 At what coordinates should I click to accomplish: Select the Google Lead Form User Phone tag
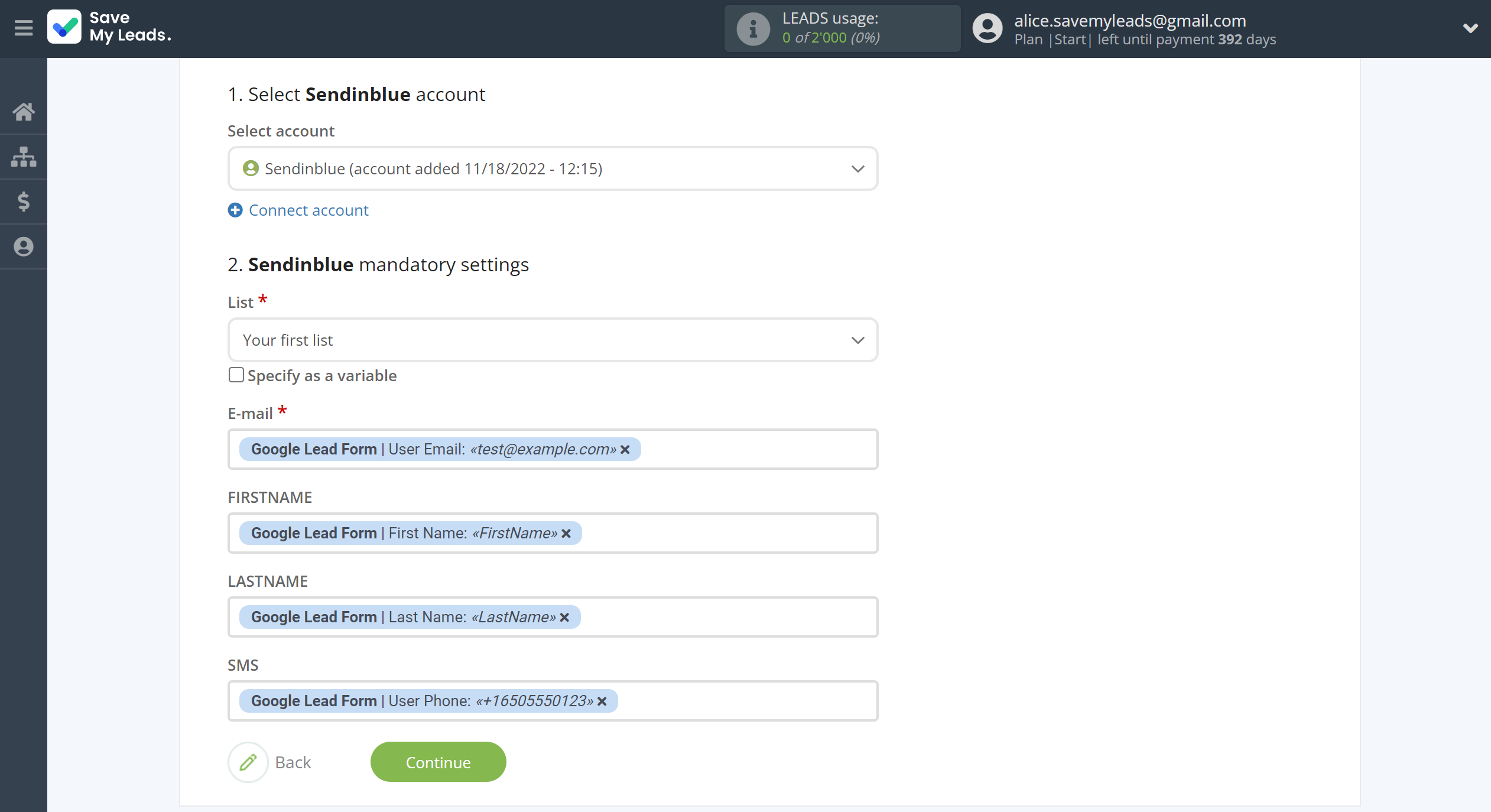tap(428, 701)
